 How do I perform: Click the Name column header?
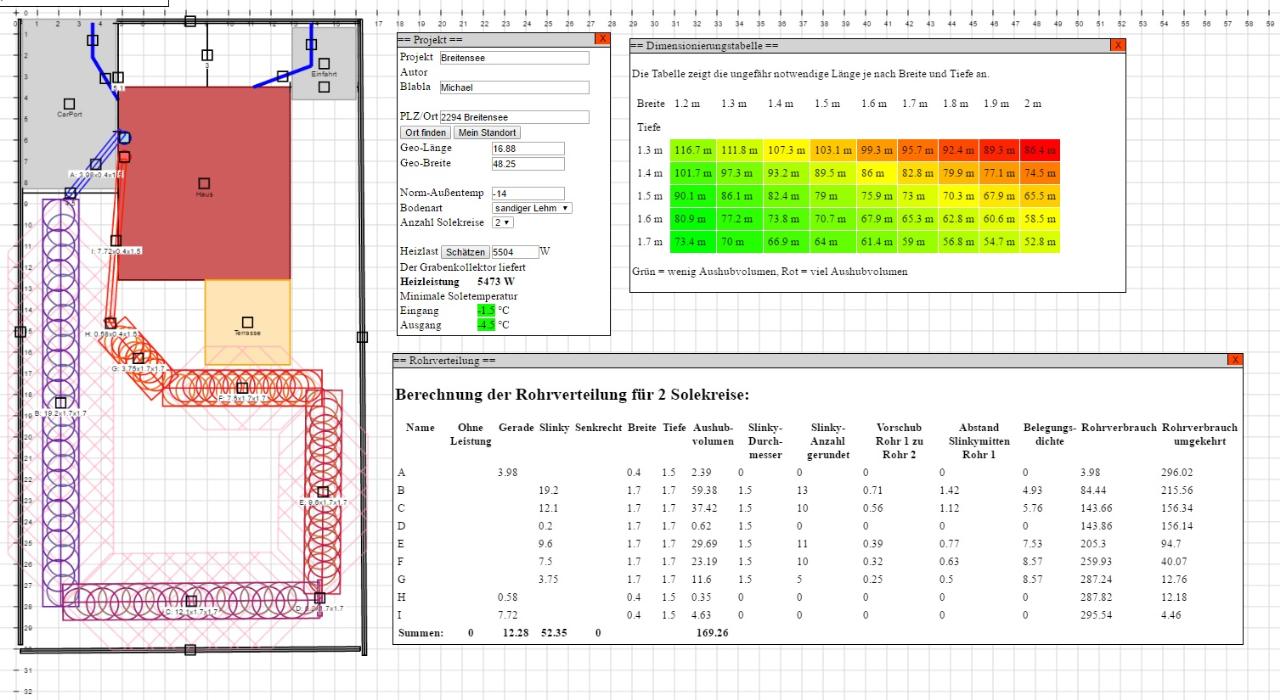point(420,427)
